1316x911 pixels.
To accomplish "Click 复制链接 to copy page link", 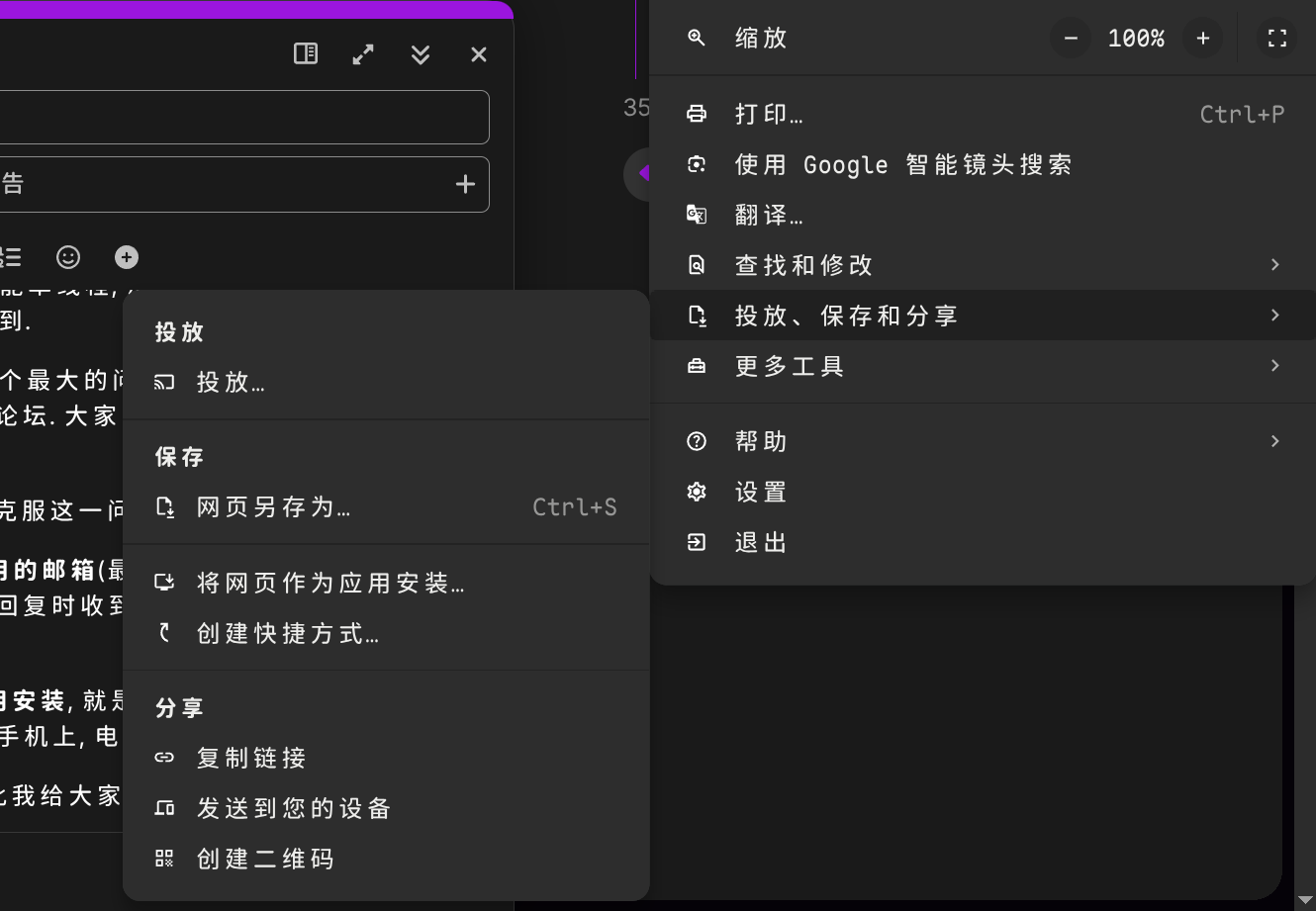I will pyautogui.click(x=251, y=758).
